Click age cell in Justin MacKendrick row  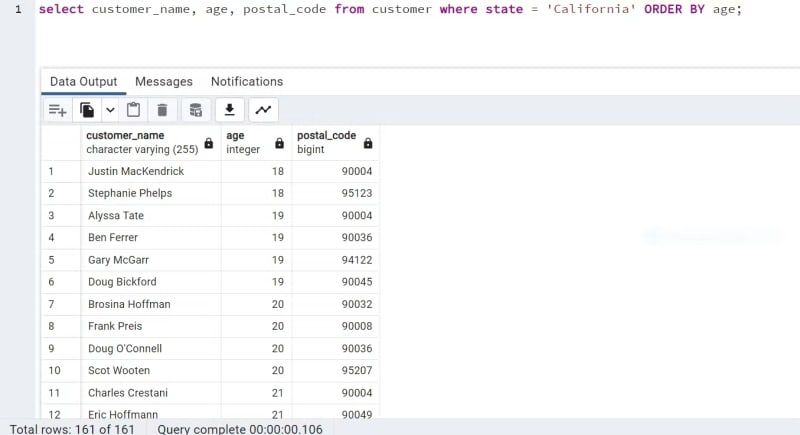point(257,171)
